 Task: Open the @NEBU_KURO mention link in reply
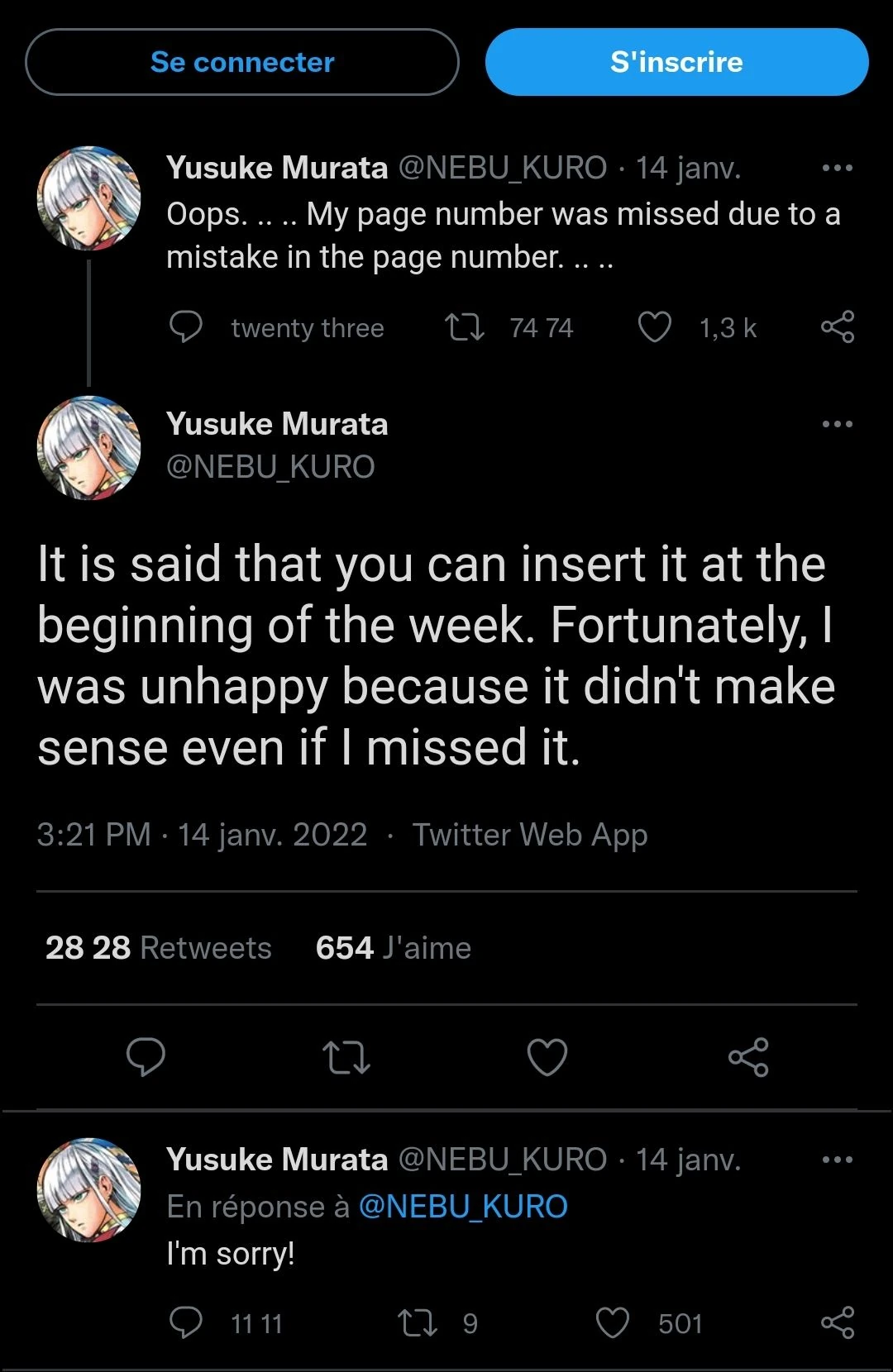pyautogui.click(x=463, y=1207)
